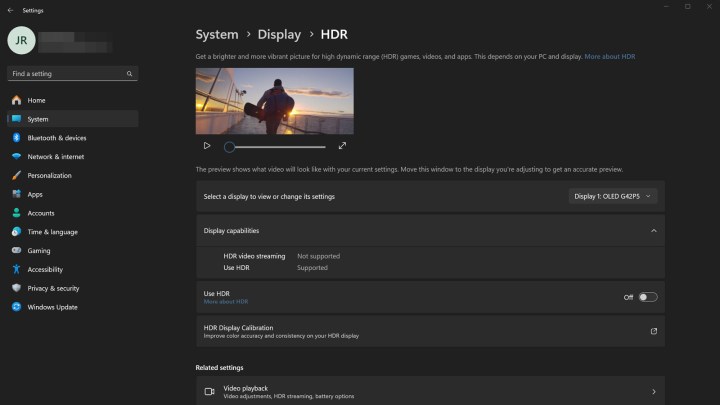Click the "Supported" Use HDR capability value
The image size is (720, 405).
point(312,268)
